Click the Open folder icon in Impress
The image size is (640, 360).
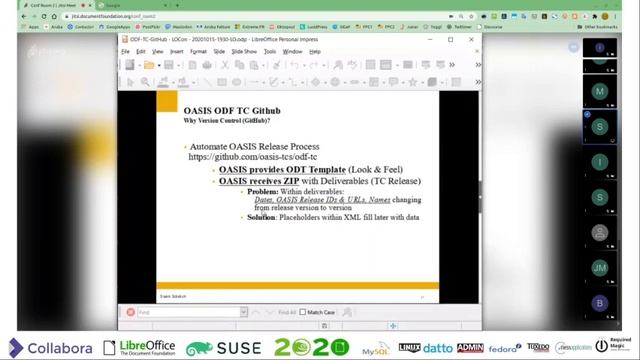coord(149,65)
